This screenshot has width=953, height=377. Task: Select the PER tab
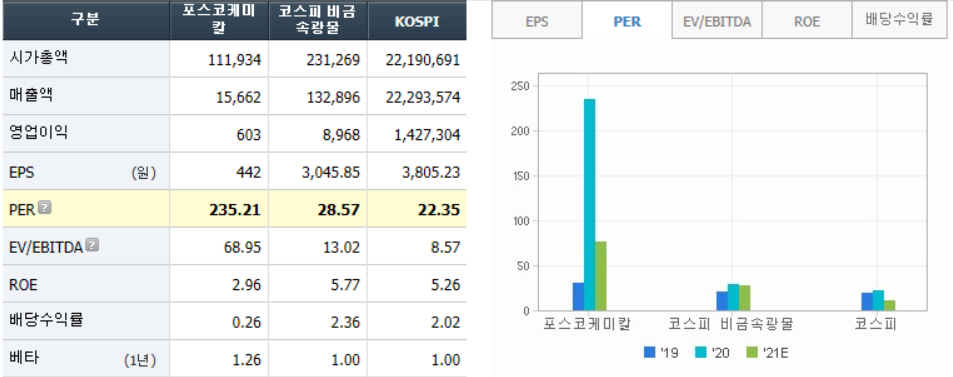pyautogui.click(x=627, y=21)
